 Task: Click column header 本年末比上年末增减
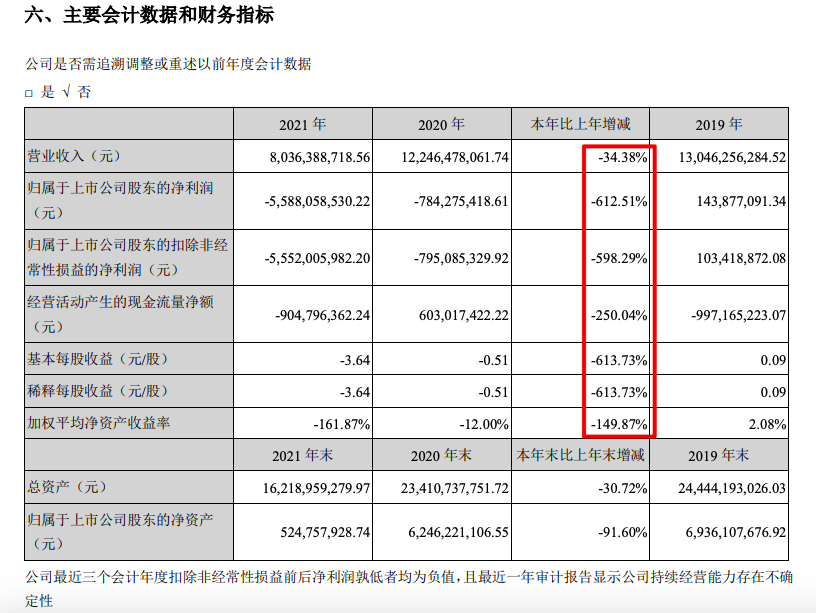coord(580,455)
